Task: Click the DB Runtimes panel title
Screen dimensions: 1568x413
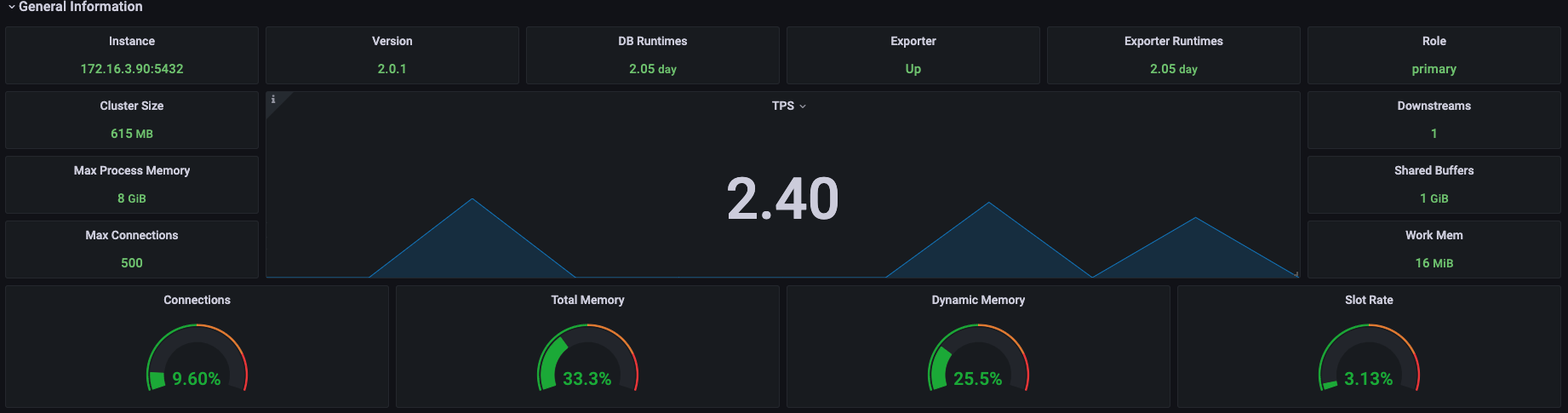Action: pos(653,41)
